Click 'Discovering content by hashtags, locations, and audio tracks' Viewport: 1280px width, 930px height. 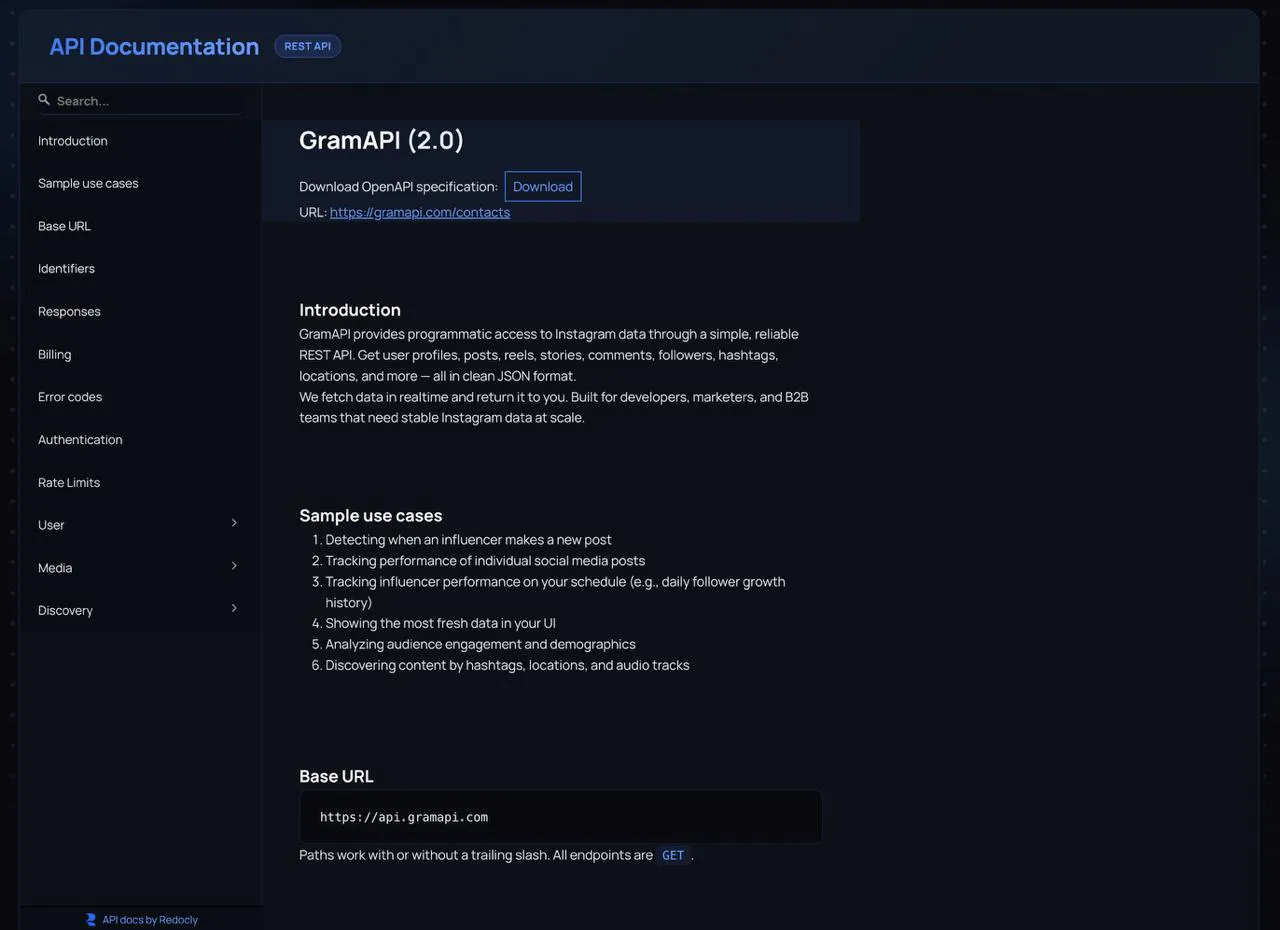pyautogui.click(x=508, y=665)
